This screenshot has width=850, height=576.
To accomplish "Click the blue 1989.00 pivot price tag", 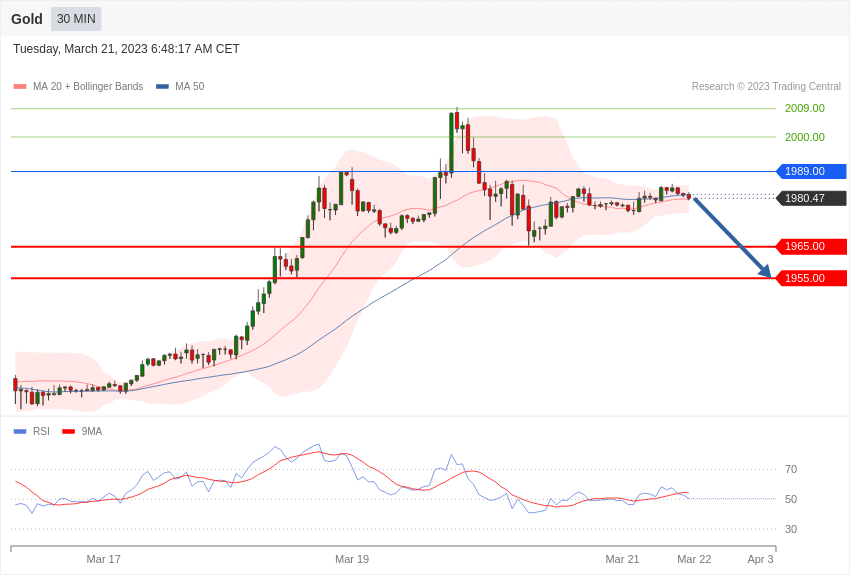I will [x=812, y=171].
